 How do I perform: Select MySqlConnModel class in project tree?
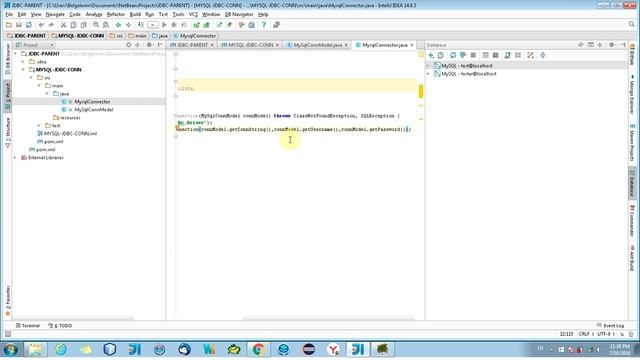click(93, 110)
